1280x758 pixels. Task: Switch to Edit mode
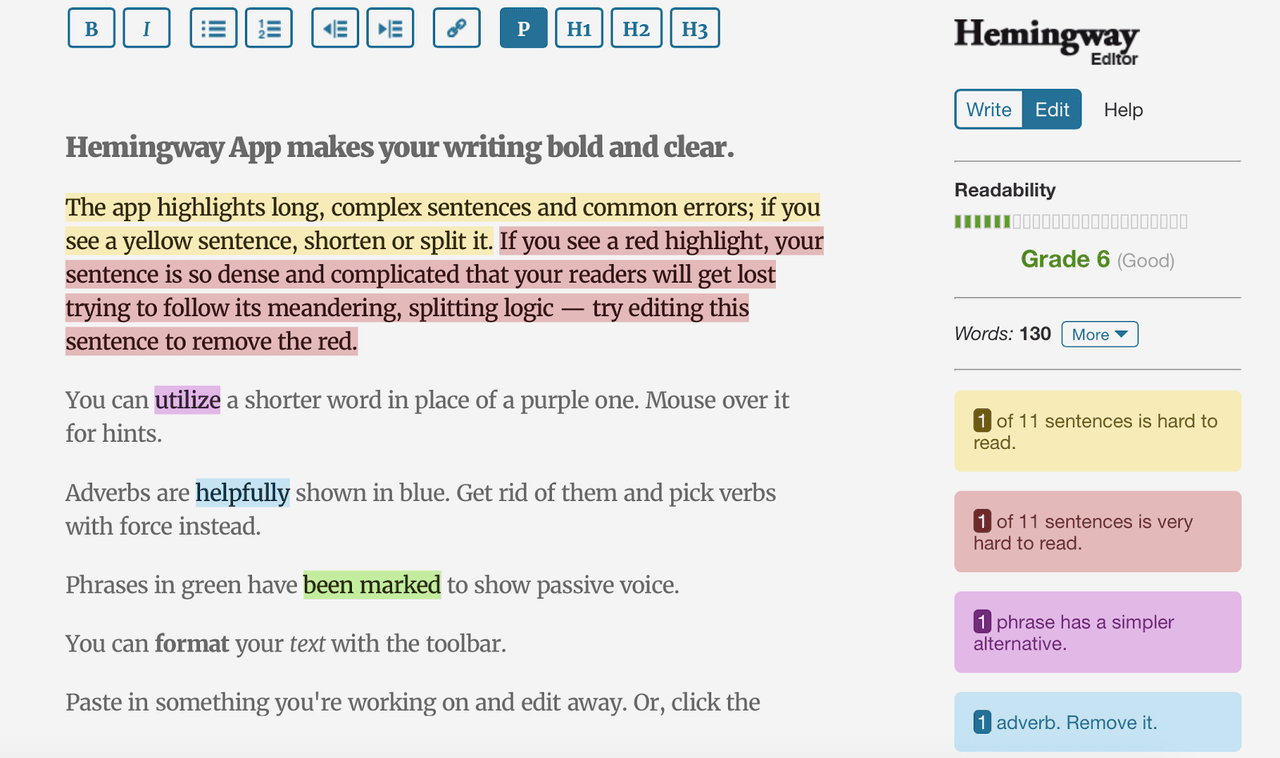(x=1052, y=110)
